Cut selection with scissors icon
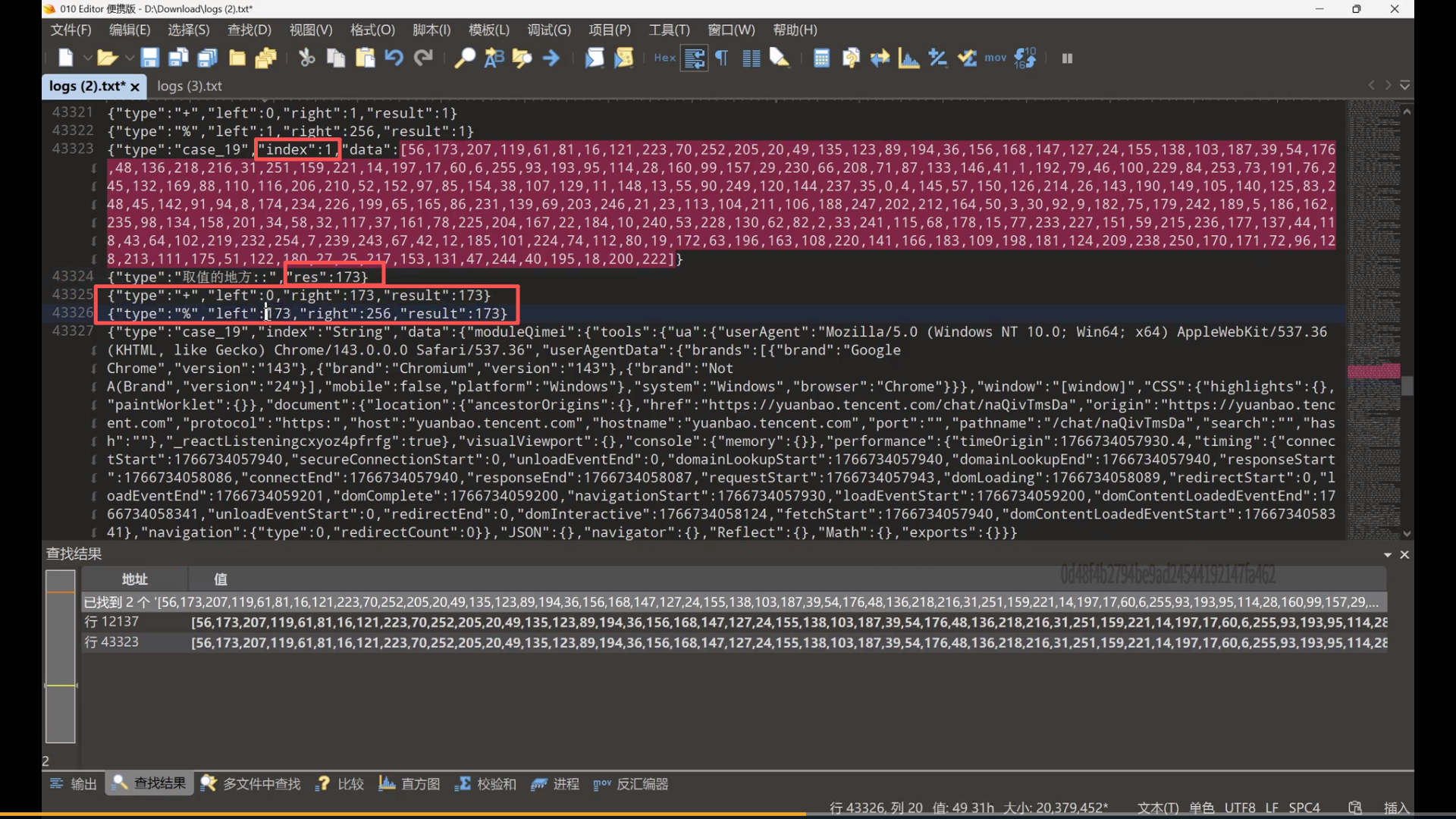 [306, 58]
